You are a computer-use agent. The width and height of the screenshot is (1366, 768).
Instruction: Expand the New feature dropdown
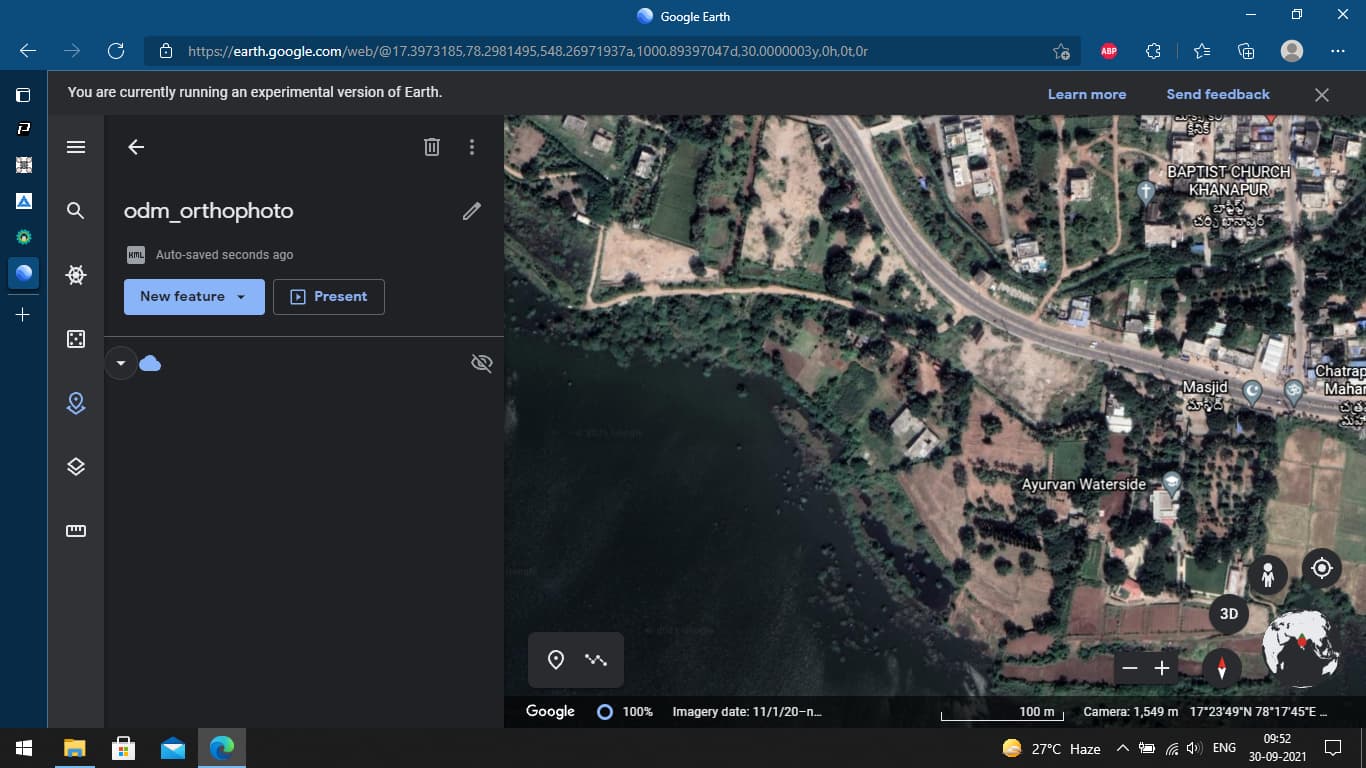tap(241, 296)
